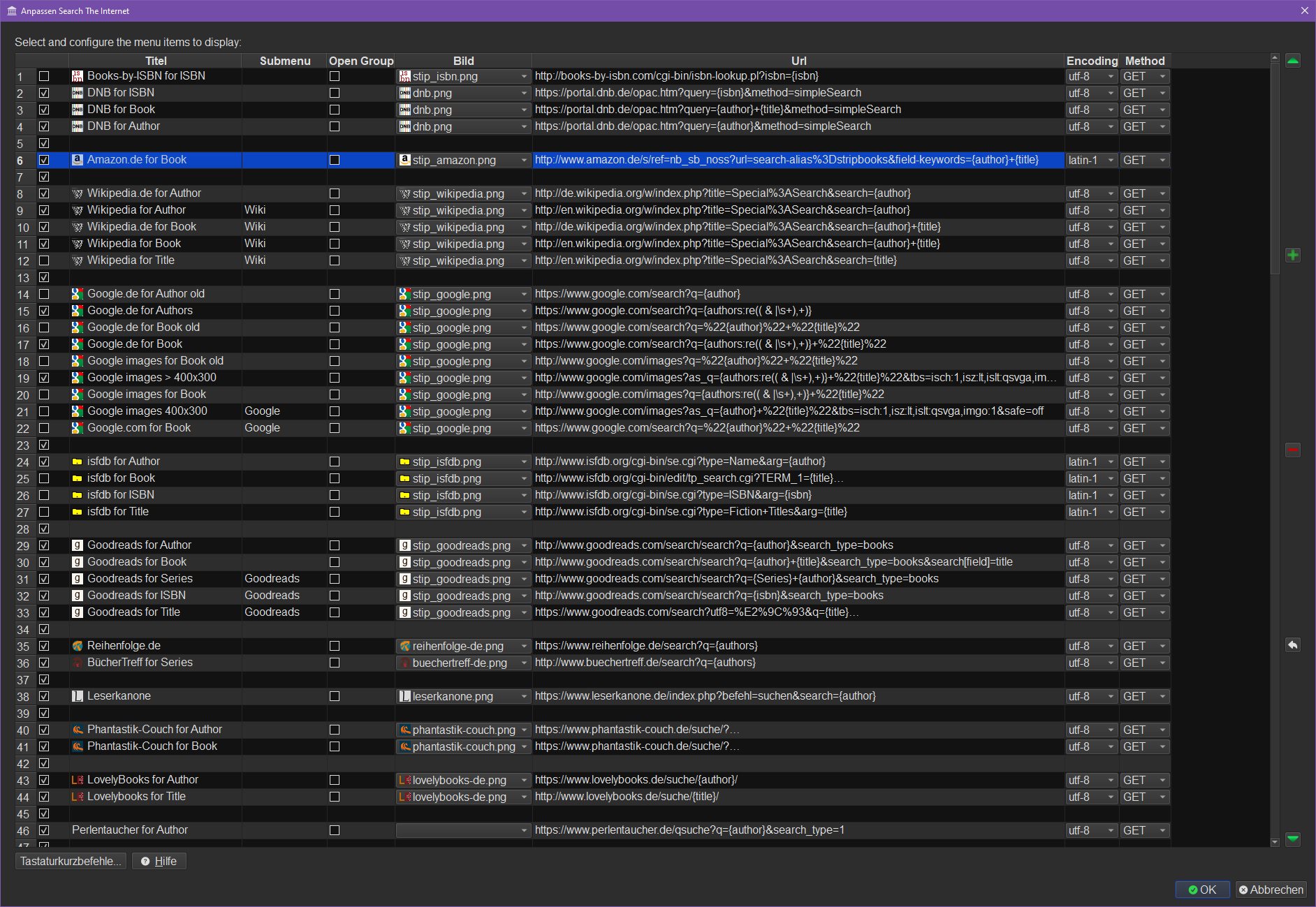This screenshot has height=907, width=1316.
Task: Click the Goodreads for Author title icon
Action: point(78,545)
